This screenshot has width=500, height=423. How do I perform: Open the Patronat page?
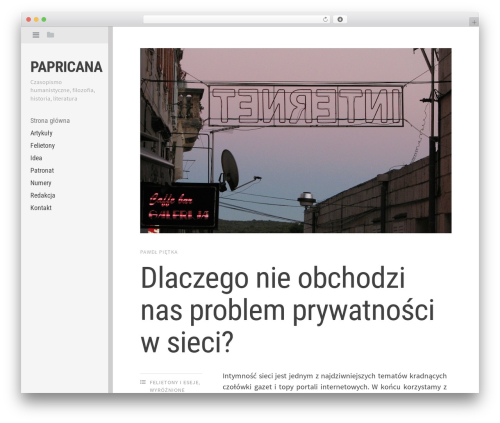click(x=42, y=170)
